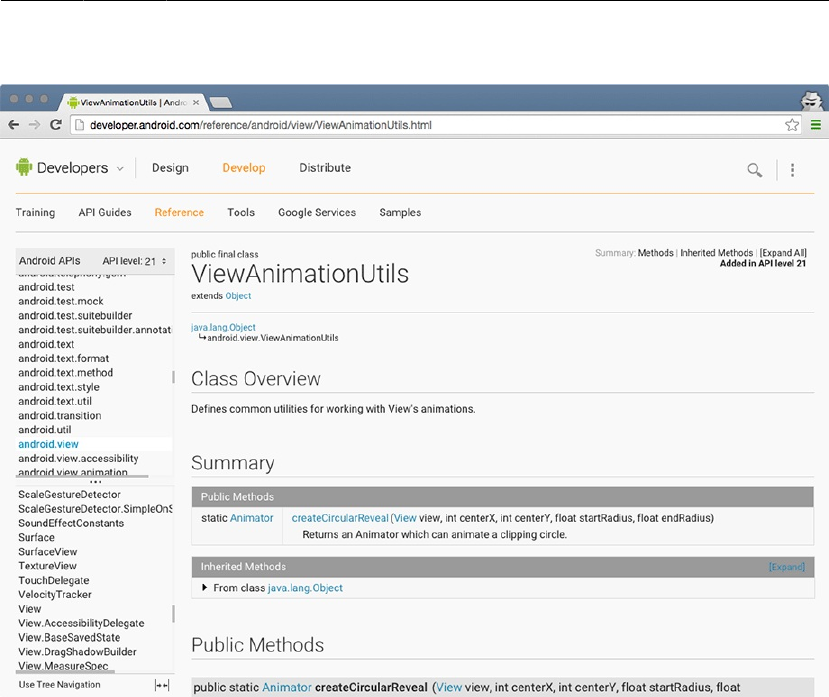Viewport: 829px width, 697px height.
Task: Close the ViewAnimationUtils browser tab
Action: [196, 103]
